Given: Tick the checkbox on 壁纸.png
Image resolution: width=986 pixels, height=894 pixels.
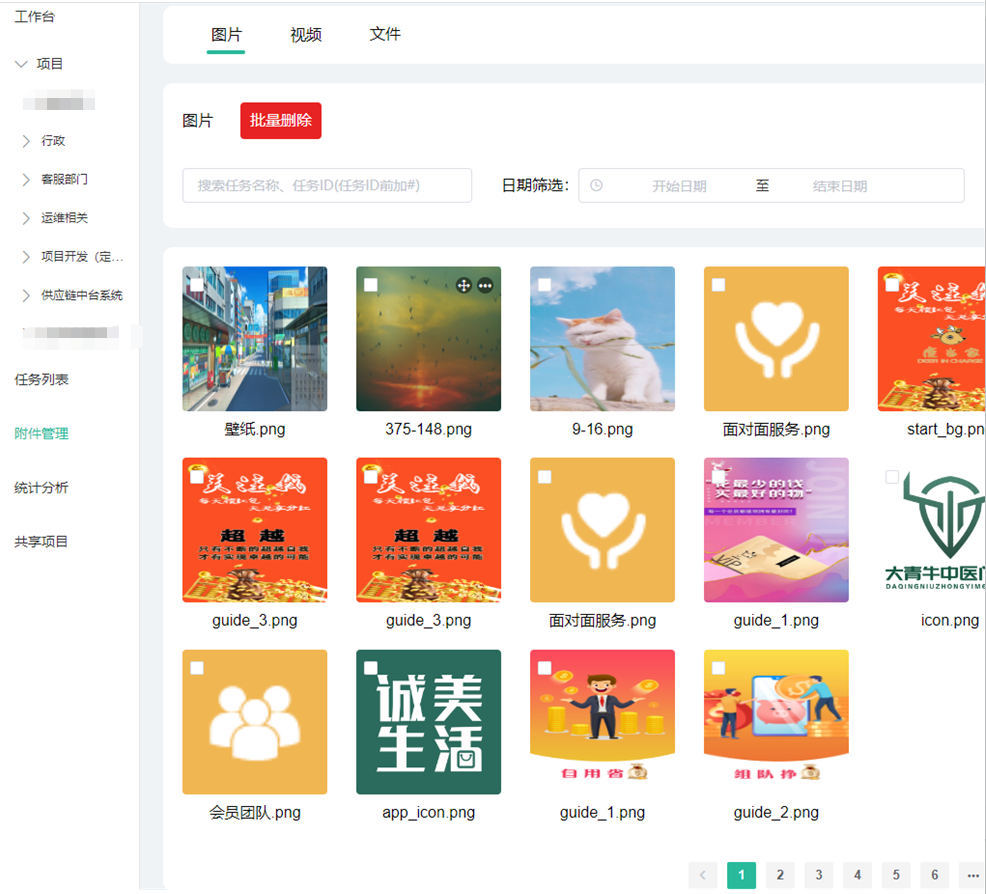Looking at the screenshot, I should click(197, 285).
